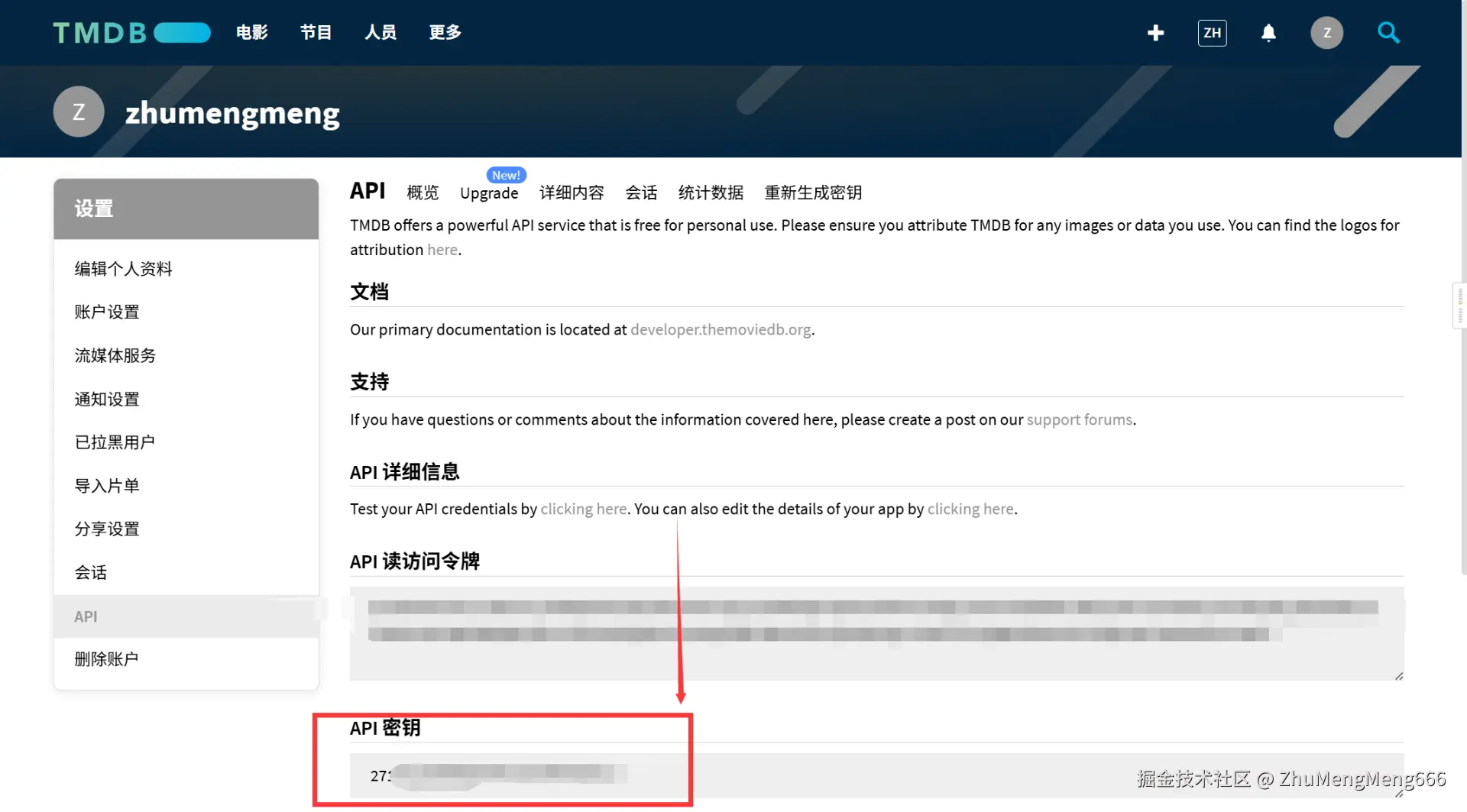Click 'clicking here' to edit app details

[970, 509]
